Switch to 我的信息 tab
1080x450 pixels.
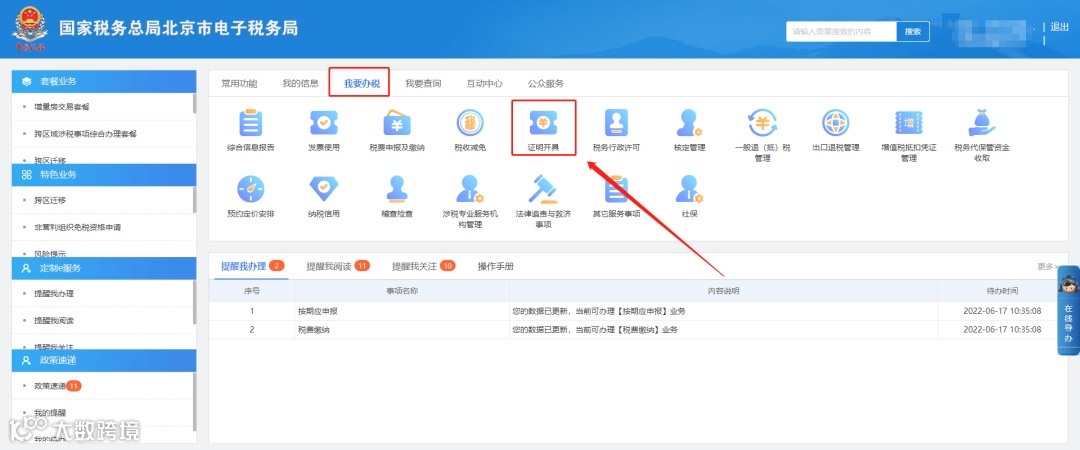[x=300, y=83]
